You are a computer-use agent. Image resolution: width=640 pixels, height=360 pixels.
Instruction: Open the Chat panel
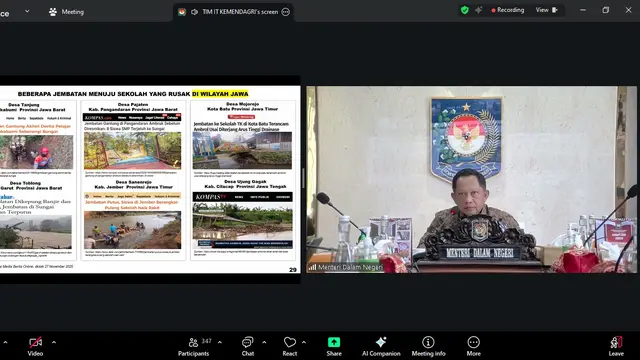click(247, 346)
